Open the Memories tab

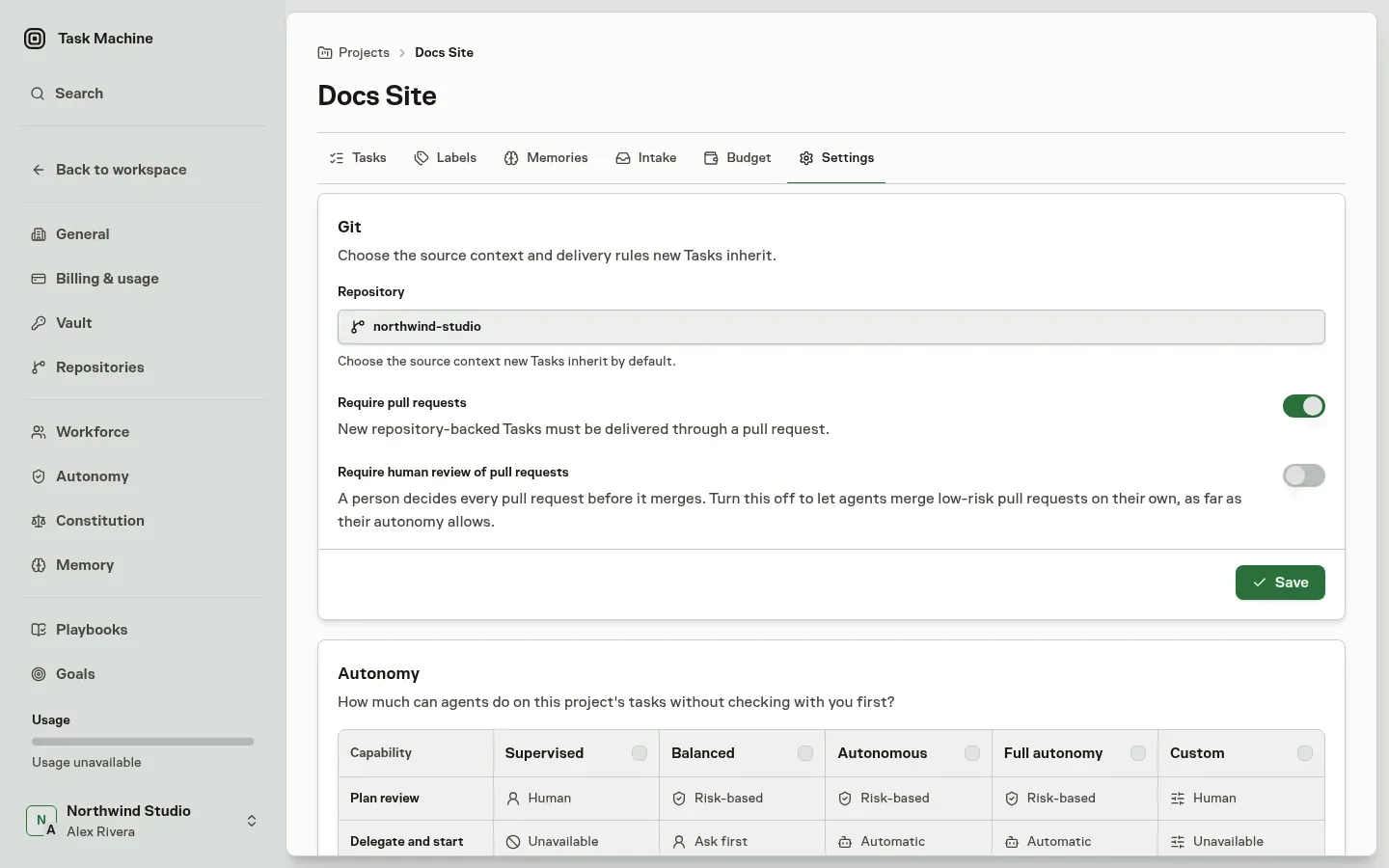point(546,158)
